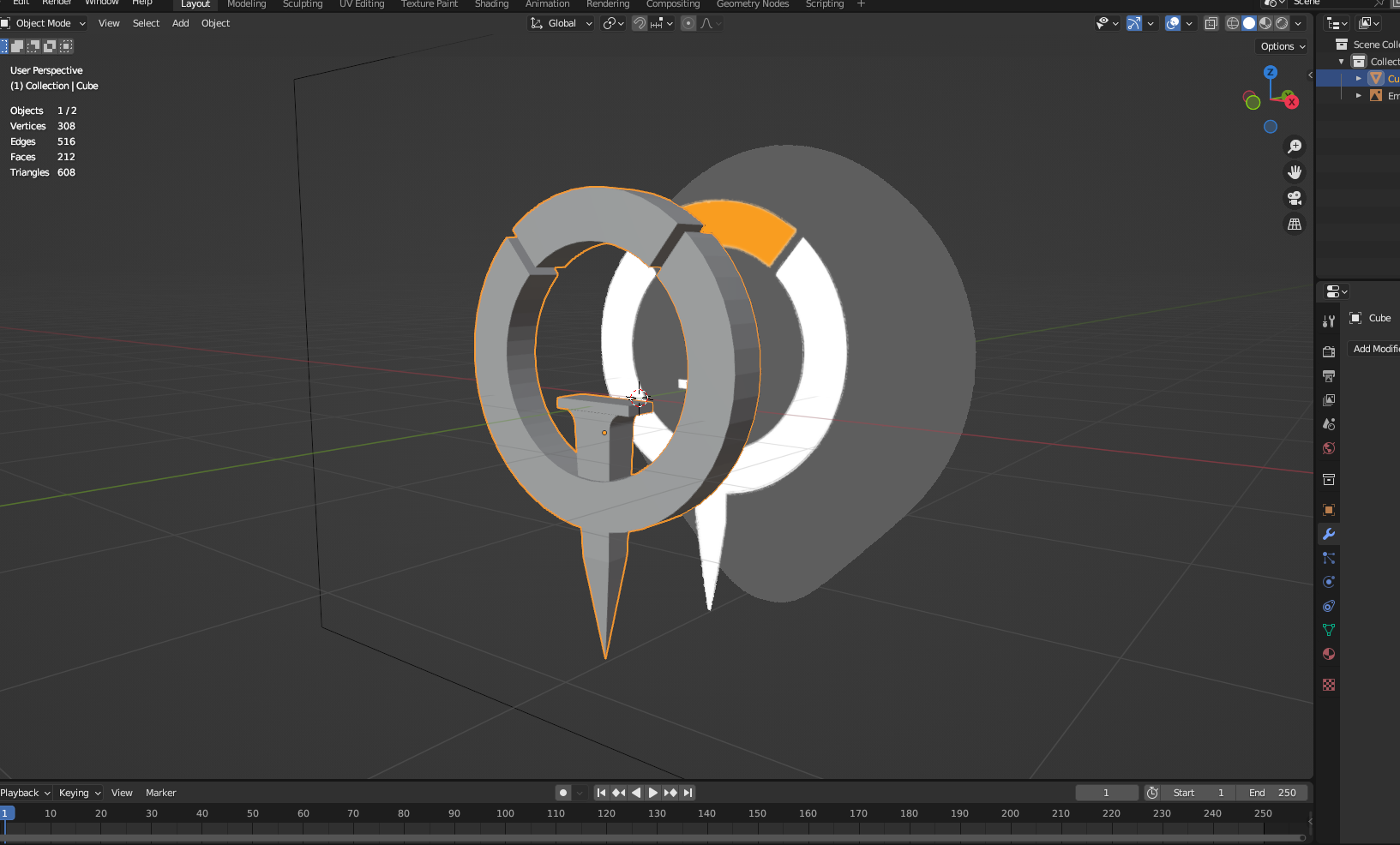Image resolution: width=1400 pixels, height=845 pixels.
Task: Open the Global transform orientation dropdown
Action: 562,23
